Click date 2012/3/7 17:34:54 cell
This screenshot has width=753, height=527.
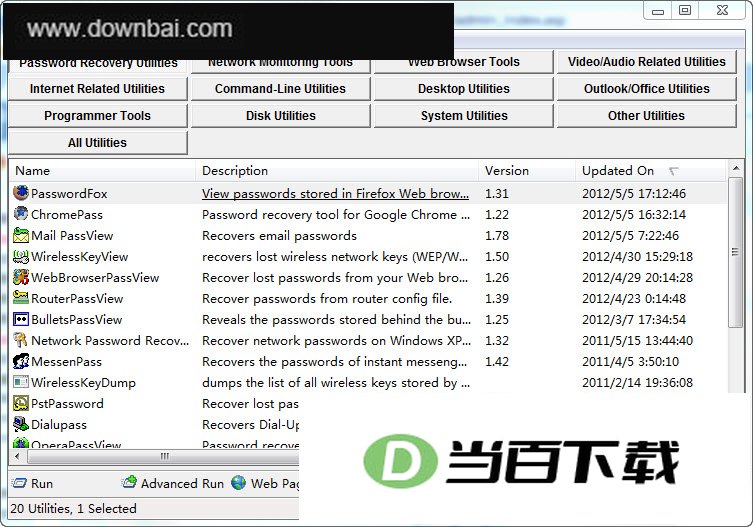click(634, 320)
